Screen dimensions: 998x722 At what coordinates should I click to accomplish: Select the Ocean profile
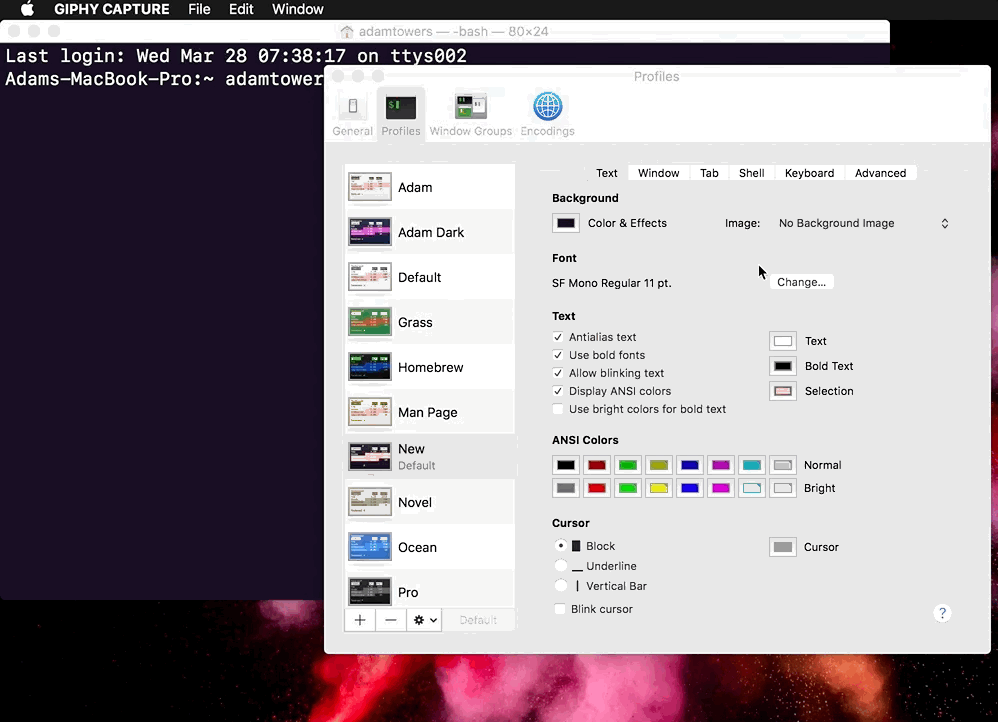click(x=430, y=548)
